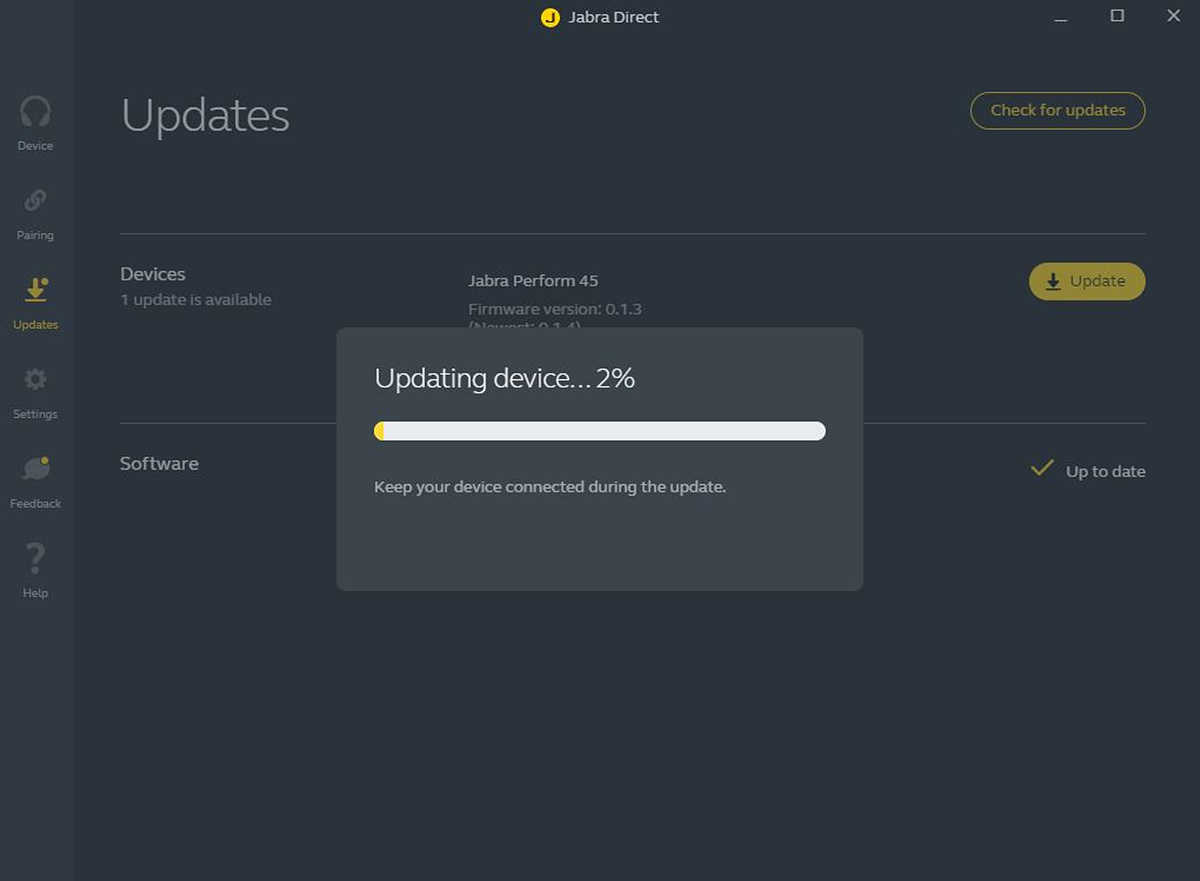Click '1 update is available' text
Screen dimensions: 1200x881
click(196, 300)
